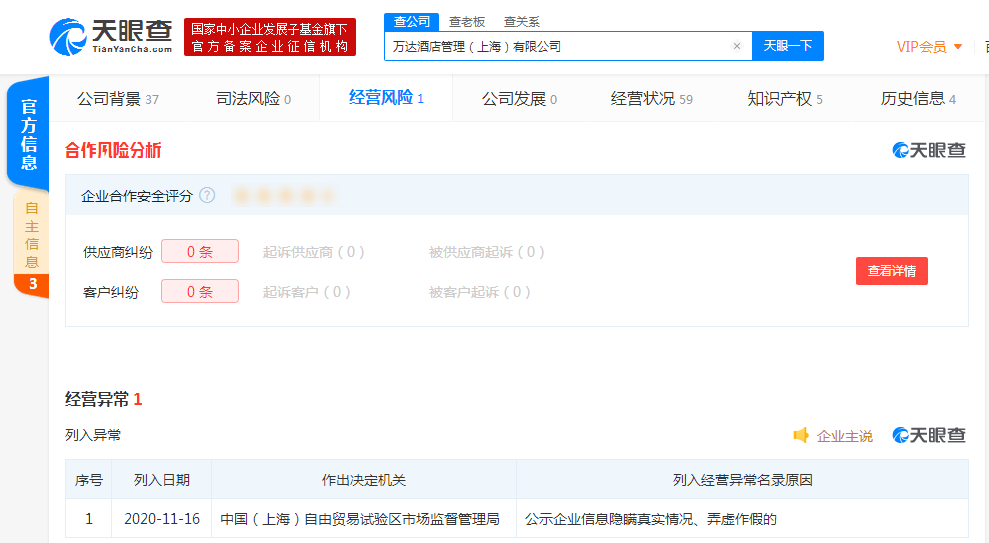Click the 列入异常 label

(93, 435)
